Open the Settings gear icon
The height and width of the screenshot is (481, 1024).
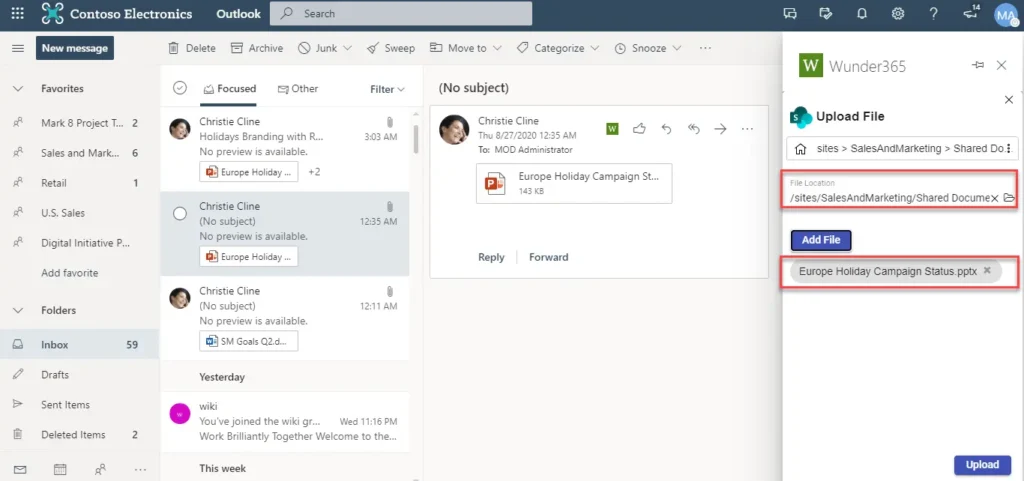coord(898,14)
